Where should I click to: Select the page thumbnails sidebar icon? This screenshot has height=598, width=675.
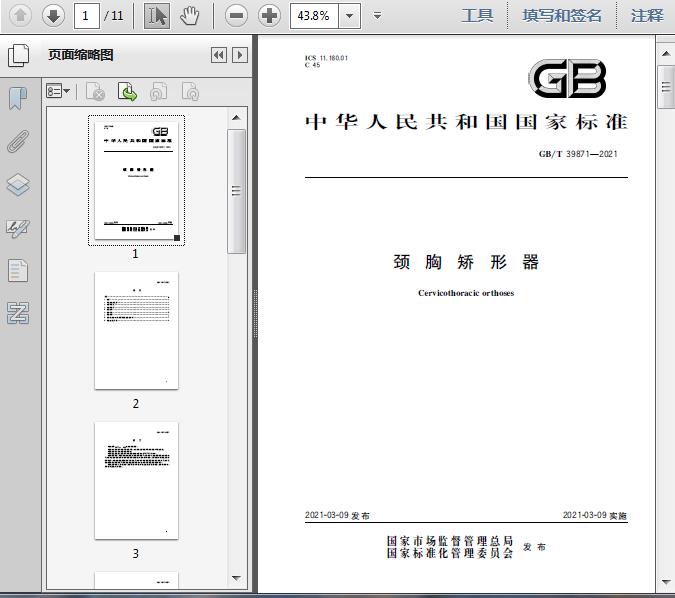point(19,55)
